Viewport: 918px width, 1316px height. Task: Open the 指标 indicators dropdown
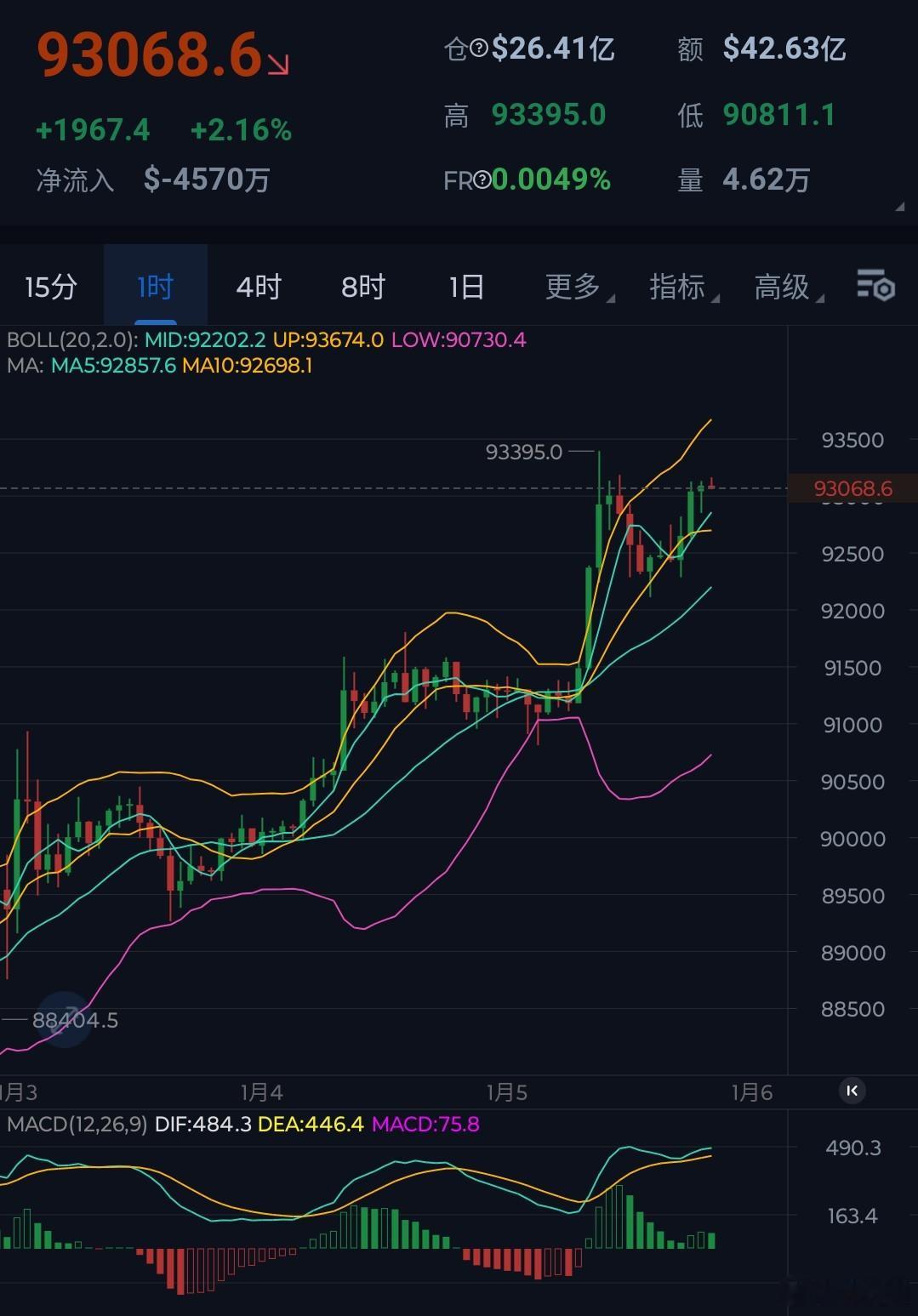pos(679,288)
